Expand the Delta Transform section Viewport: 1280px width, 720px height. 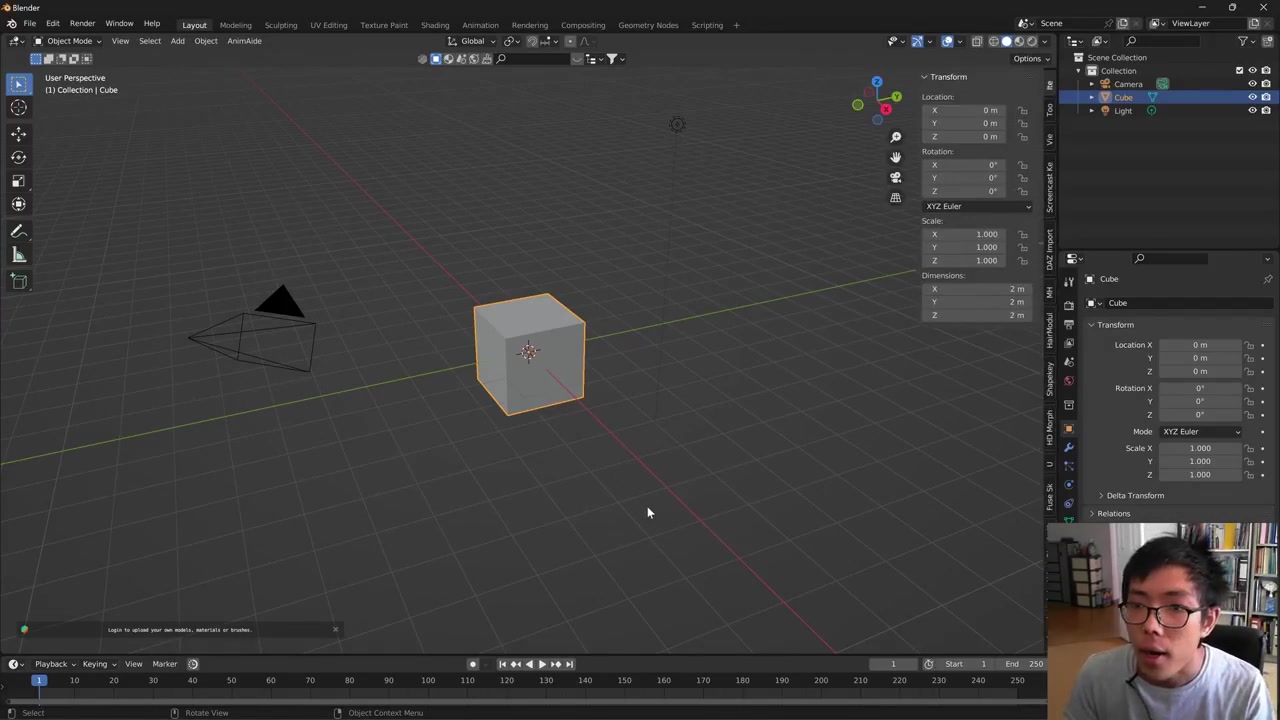1134,496
